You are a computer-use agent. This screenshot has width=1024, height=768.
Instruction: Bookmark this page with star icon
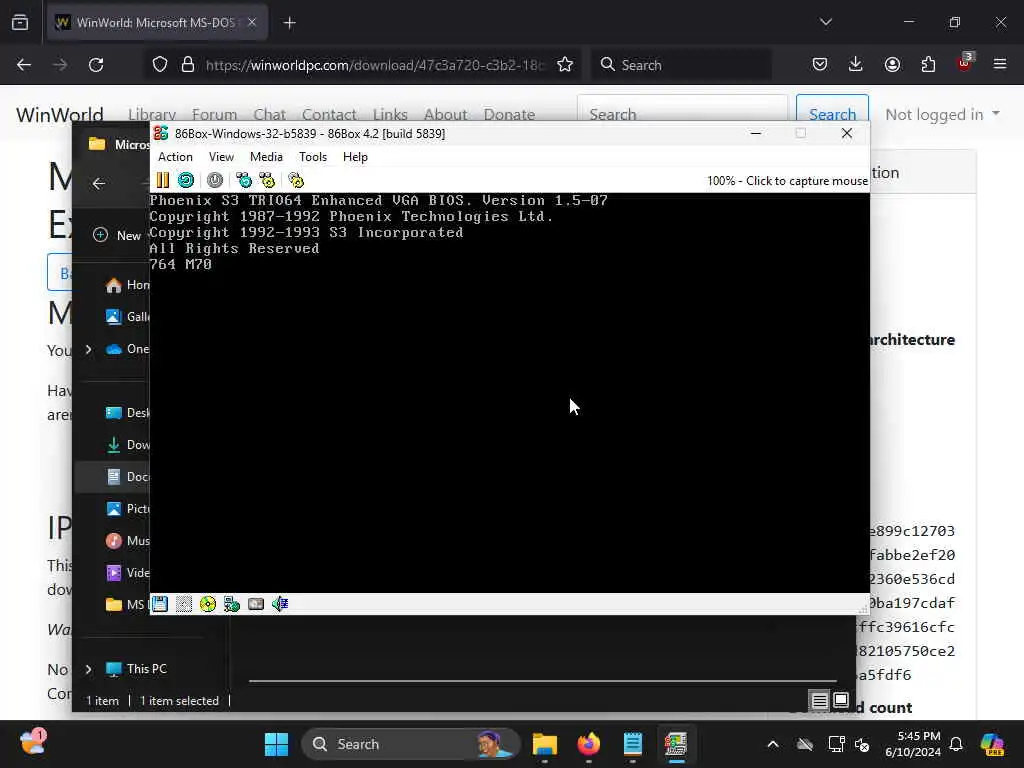(565, 65)
